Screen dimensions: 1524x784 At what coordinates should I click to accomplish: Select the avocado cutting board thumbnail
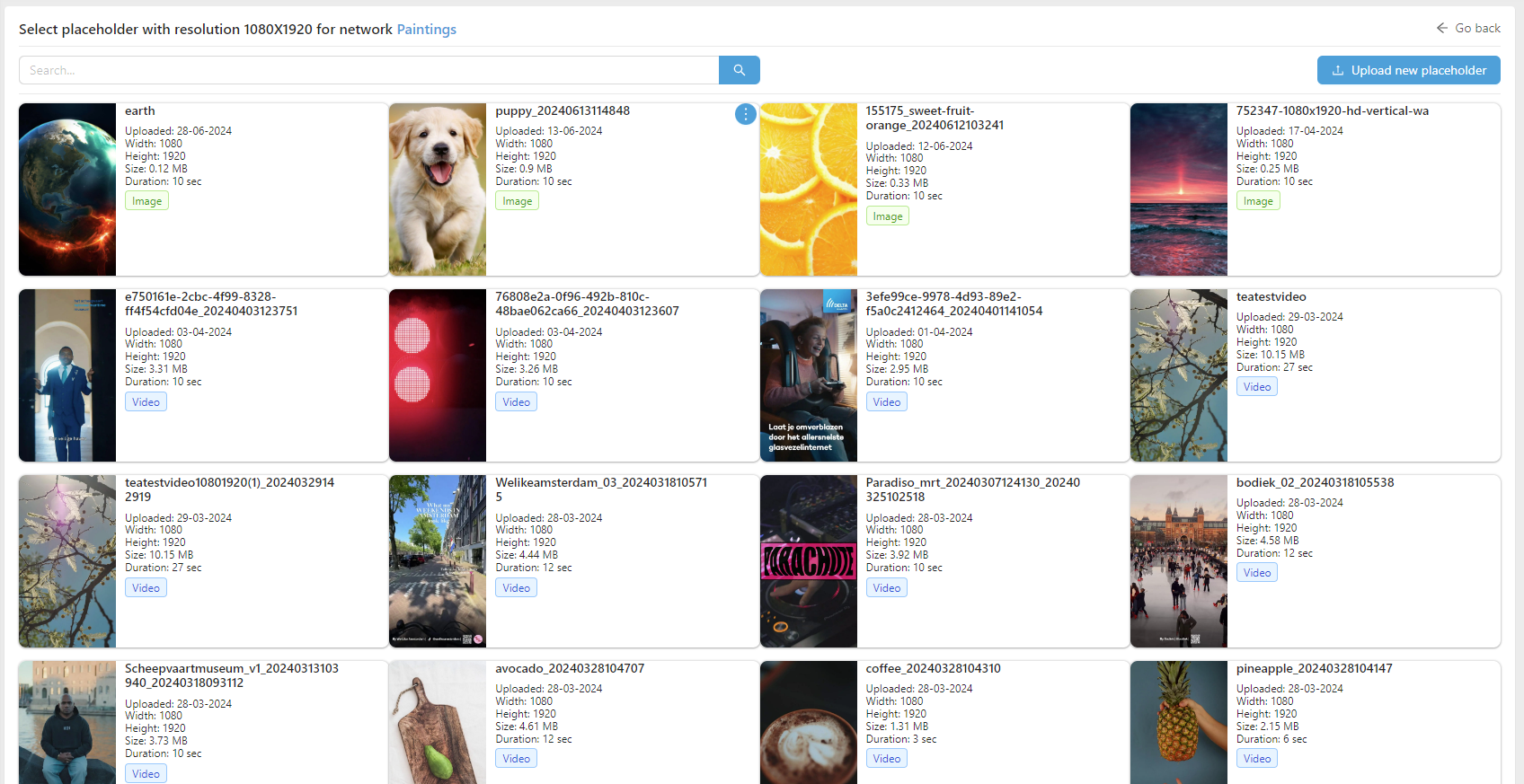(x=438, y=723)
